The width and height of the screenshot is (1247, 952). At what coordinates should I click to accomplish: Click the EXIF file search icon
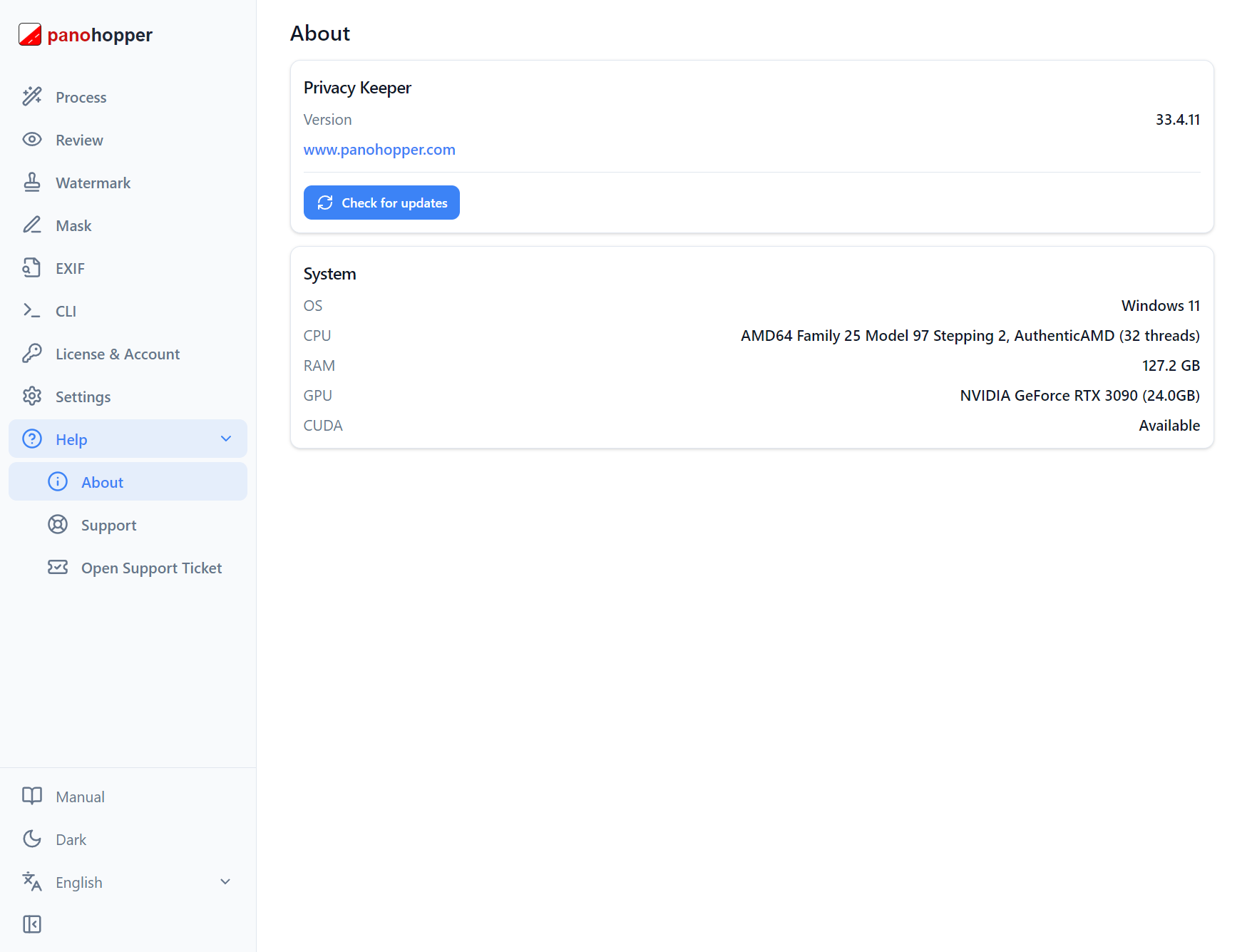(x=32, y=267)
